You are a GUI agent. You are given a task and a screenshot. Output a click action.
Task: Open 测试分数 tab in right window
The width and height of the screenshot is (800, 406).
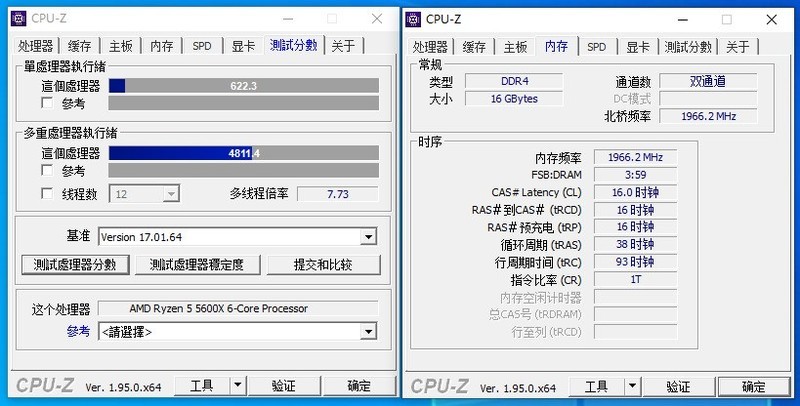[688, 47]
